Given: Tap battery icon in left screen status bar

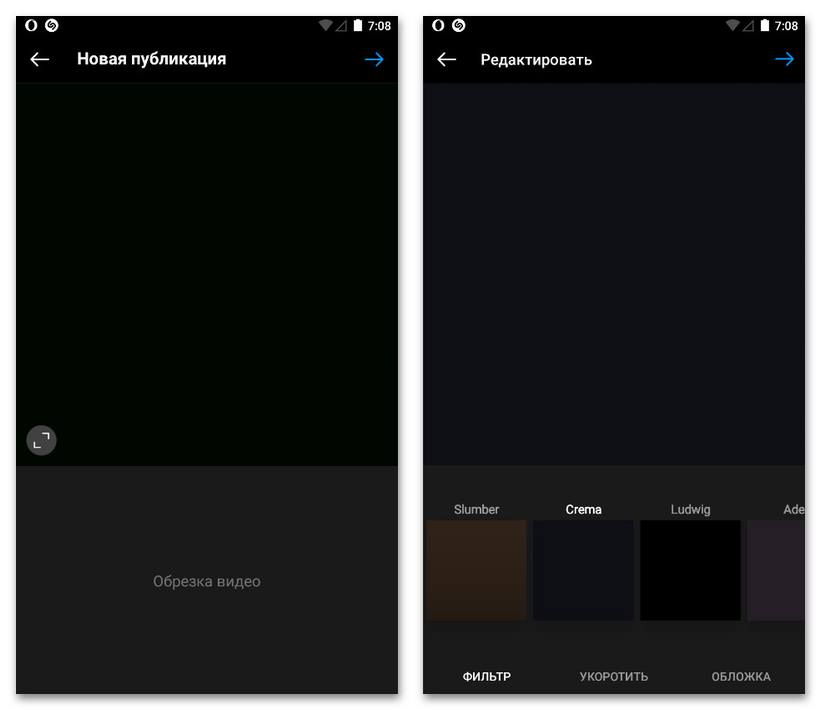Looking at the screenshot, I should (x=357, y=25).
